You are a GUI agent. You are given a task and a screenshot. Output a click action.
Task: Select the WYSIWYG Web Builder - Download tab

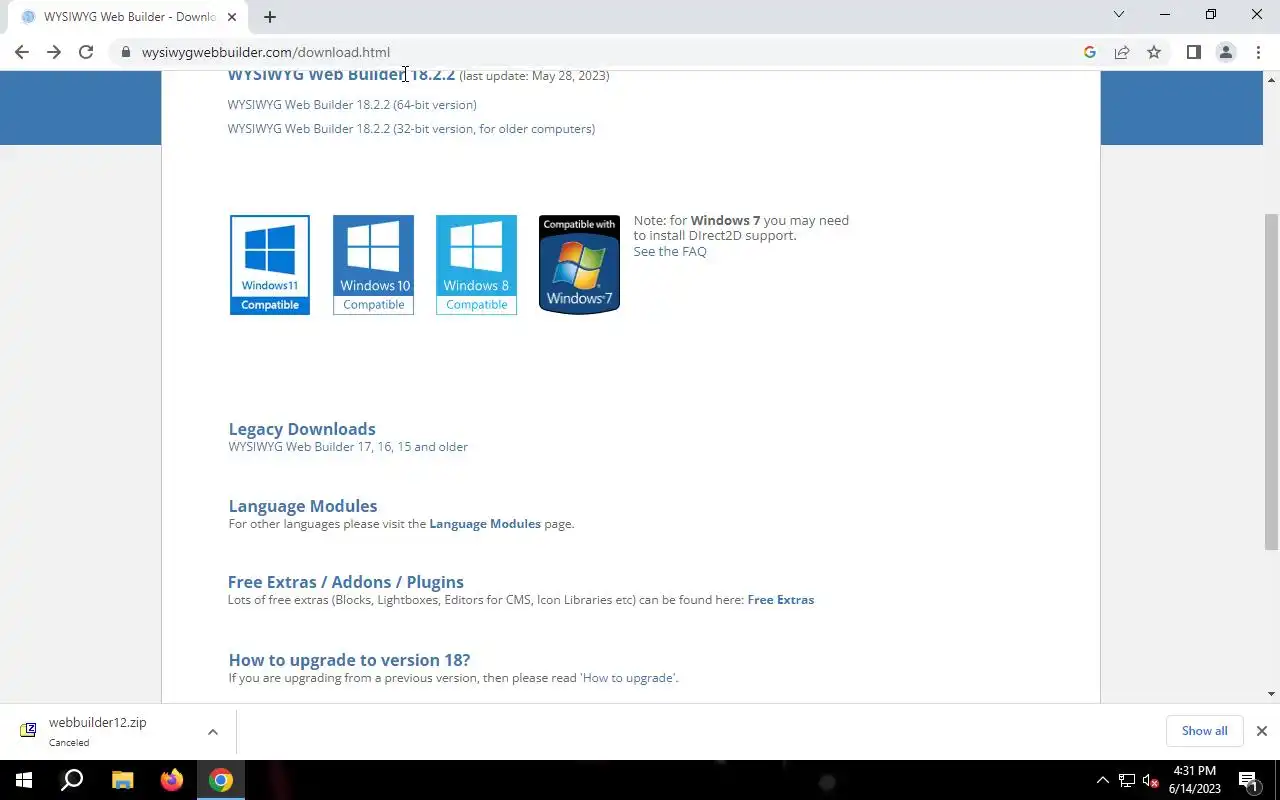point(128,17)
